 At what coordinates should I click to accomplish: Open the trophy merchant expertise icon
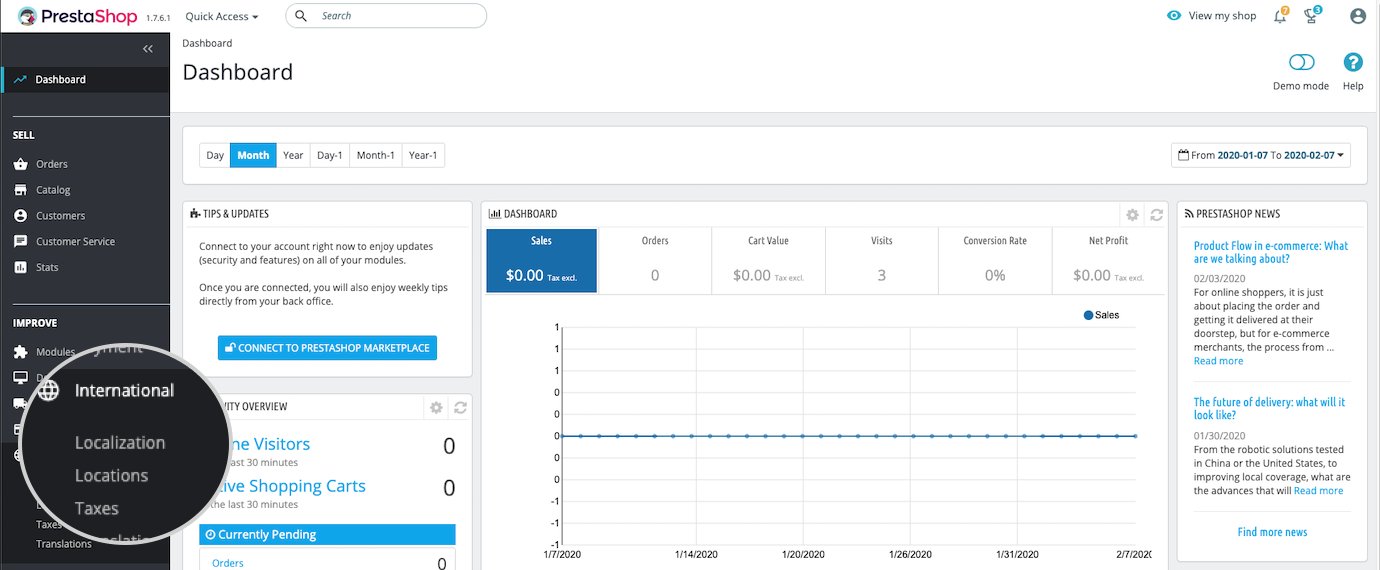(x=1312, y=16)
